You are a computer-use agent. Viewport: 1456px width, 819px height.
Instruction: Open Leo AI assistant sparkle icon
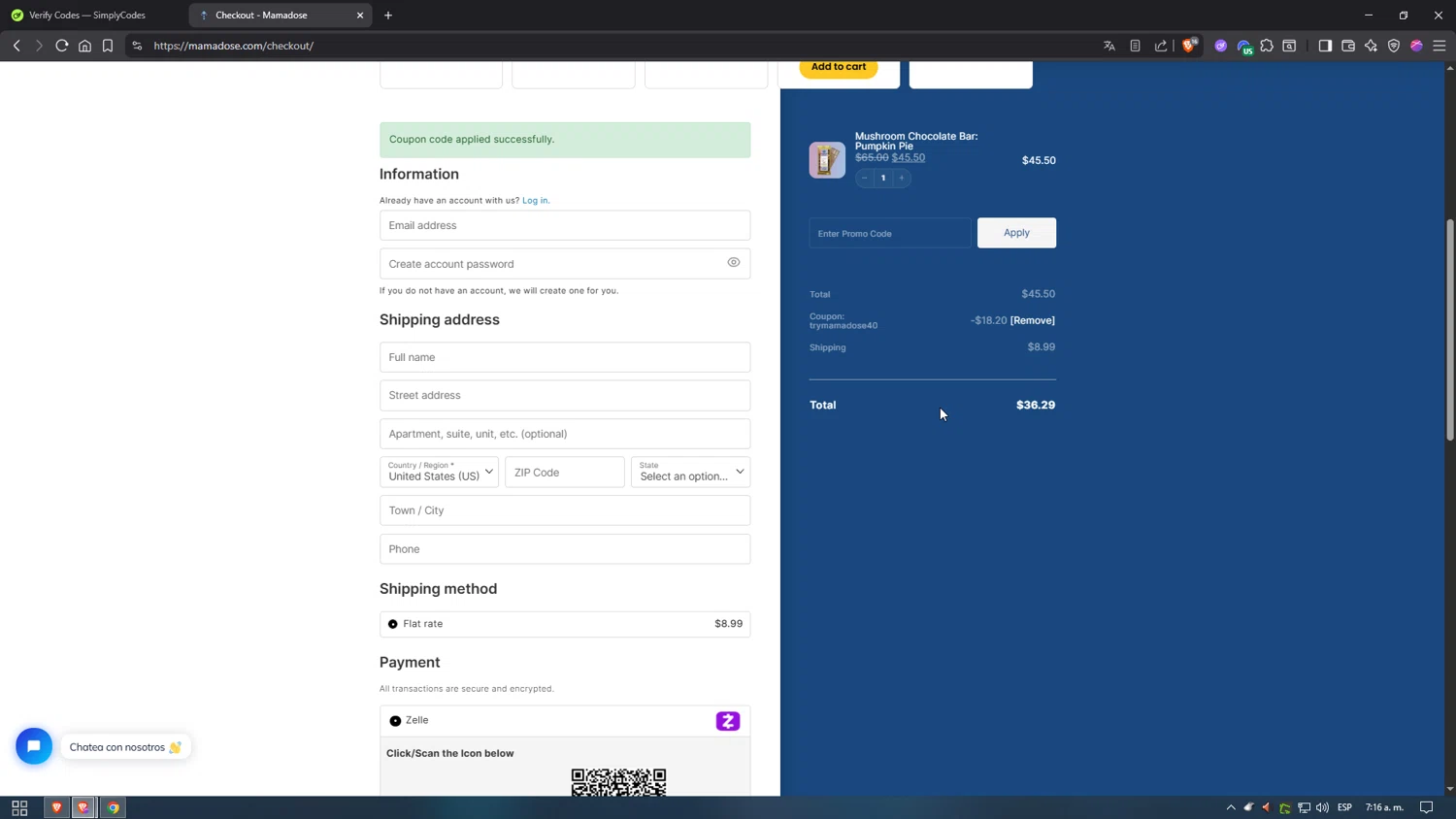(1371, 46)
